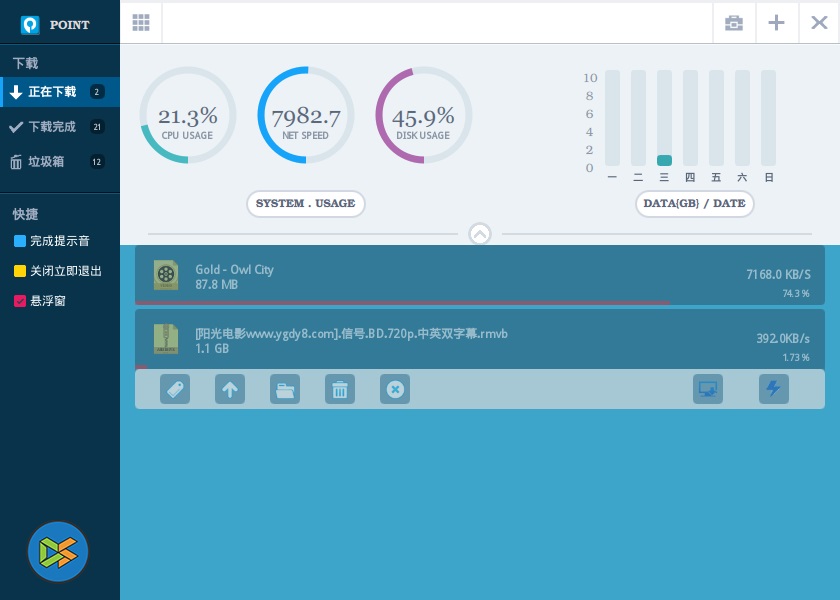The width and height of the screenshot is (840, 600).
Task: Open the grid view icon
Action: pos(141,23)
